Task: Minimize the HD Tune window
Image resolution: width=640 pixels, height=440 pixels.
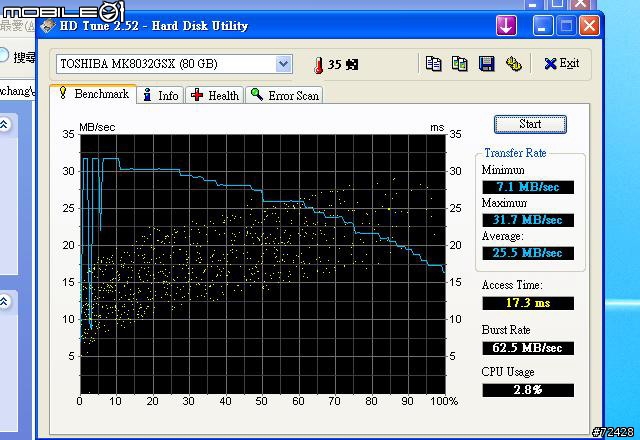Action: pyautogui.click(x=543, y=26)
